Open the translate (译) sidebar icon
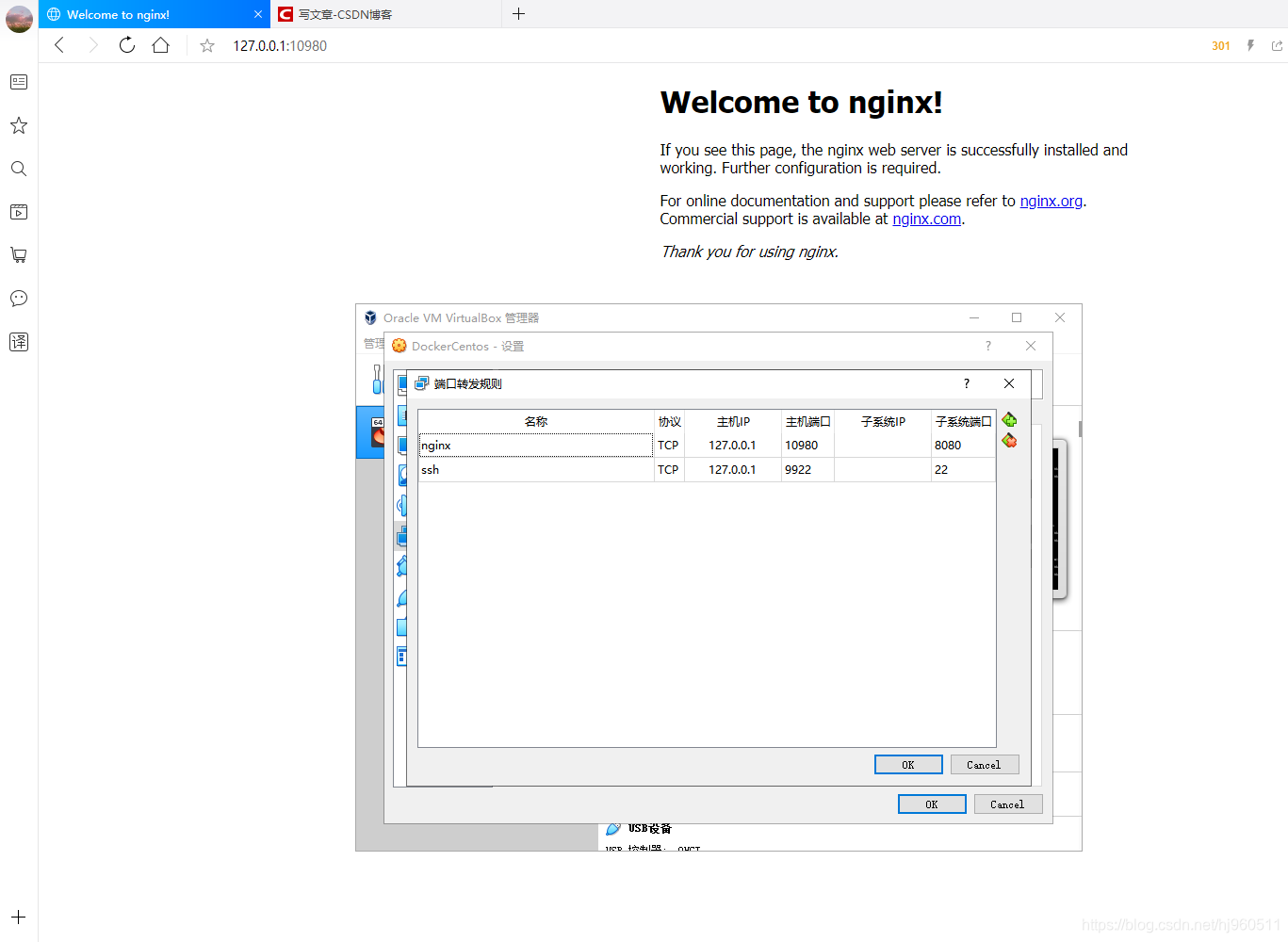The height and width of the screenshot is (942, 1288). pos(19,342)
